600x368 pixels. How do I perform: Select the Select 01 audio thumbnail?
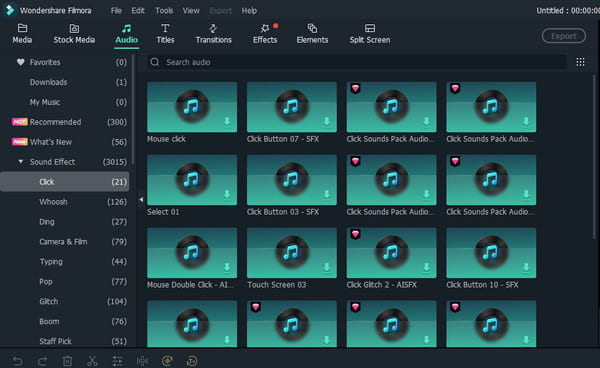tap(192, 180)
